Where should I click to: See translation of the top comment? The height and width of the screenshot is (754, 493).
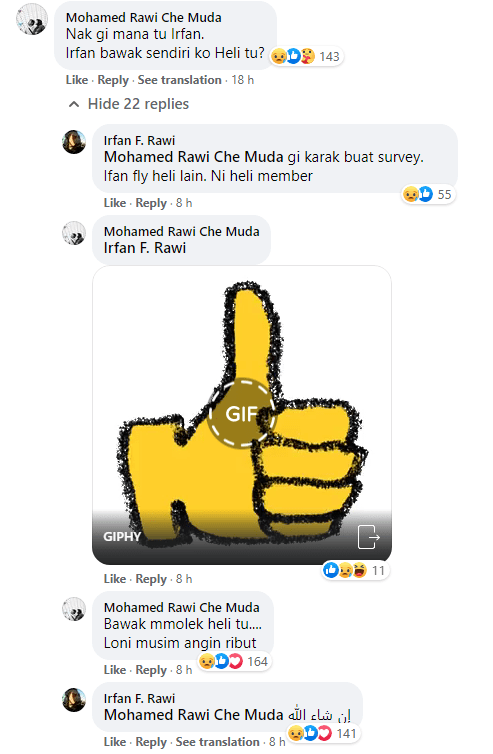tap(179, 80)
